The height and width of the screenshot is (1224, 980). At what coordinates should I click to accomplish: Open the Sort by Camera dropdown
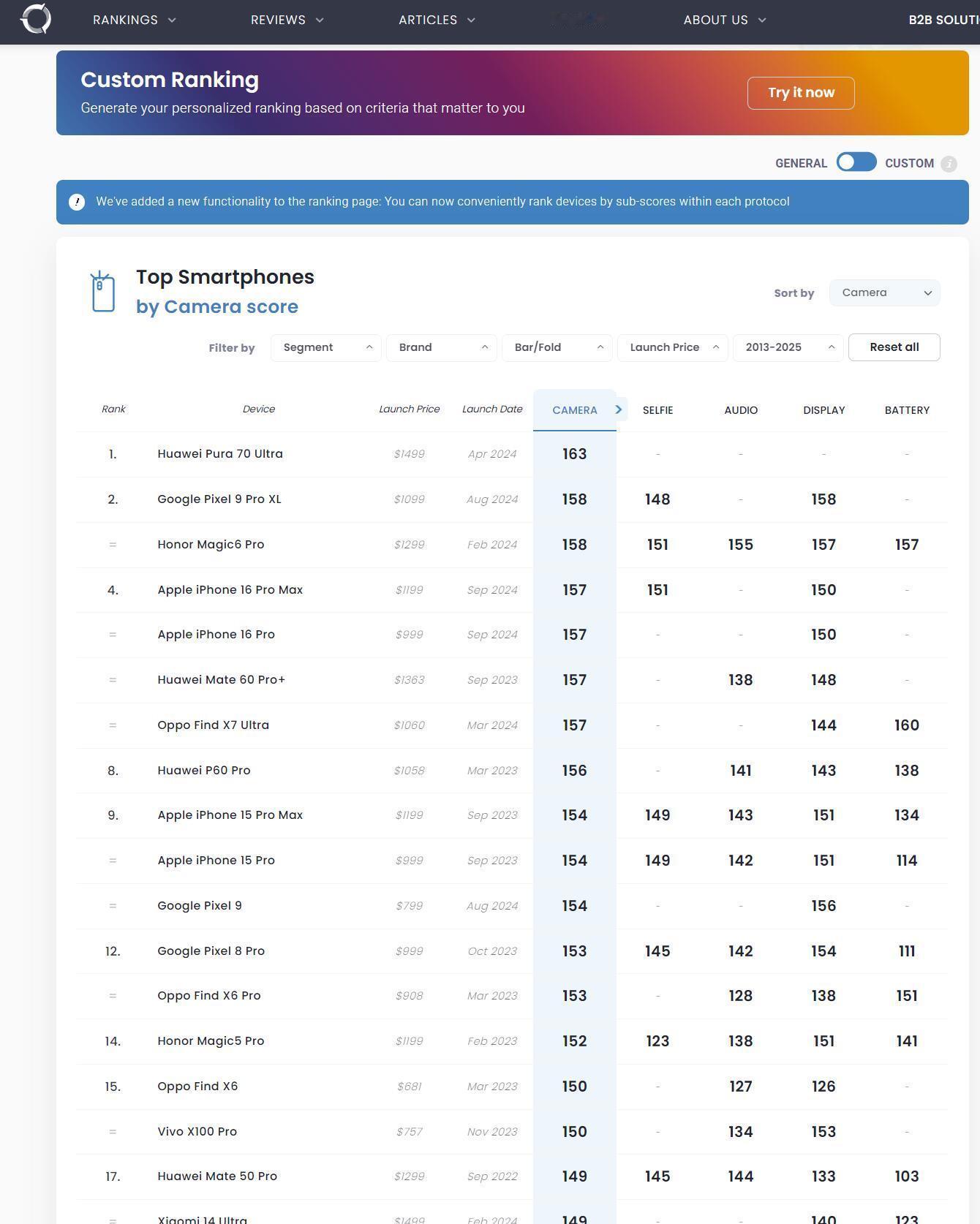click(x=885, y=292)
